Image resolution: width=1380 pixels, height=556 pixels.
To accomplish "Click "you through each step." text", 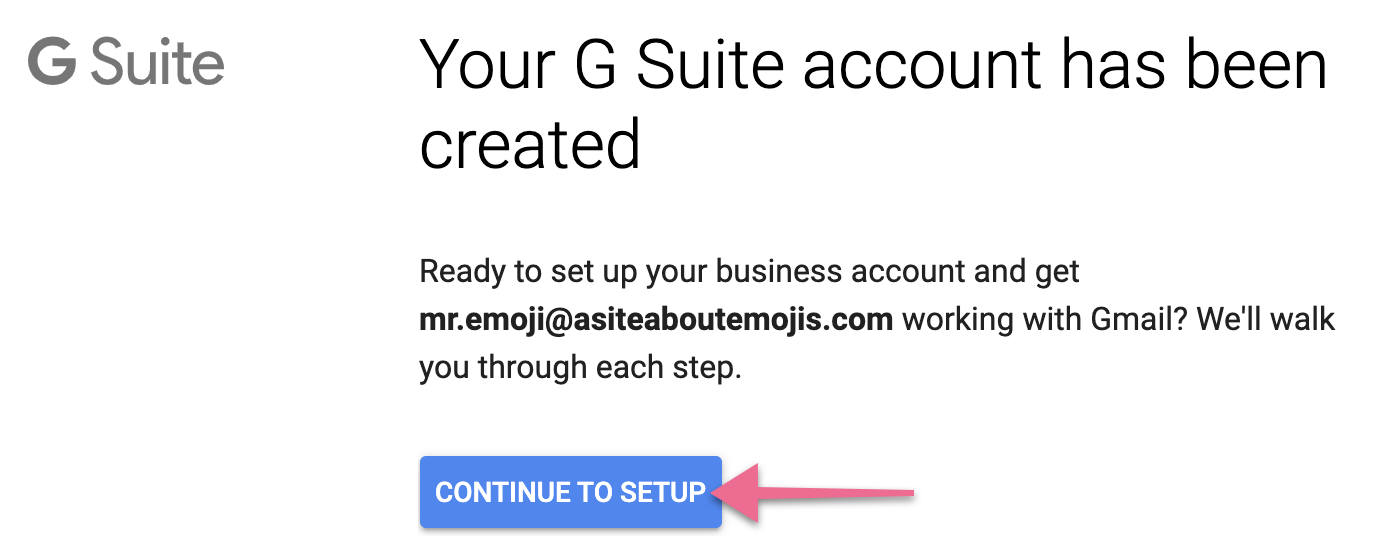I will click(x=580, y=368).
